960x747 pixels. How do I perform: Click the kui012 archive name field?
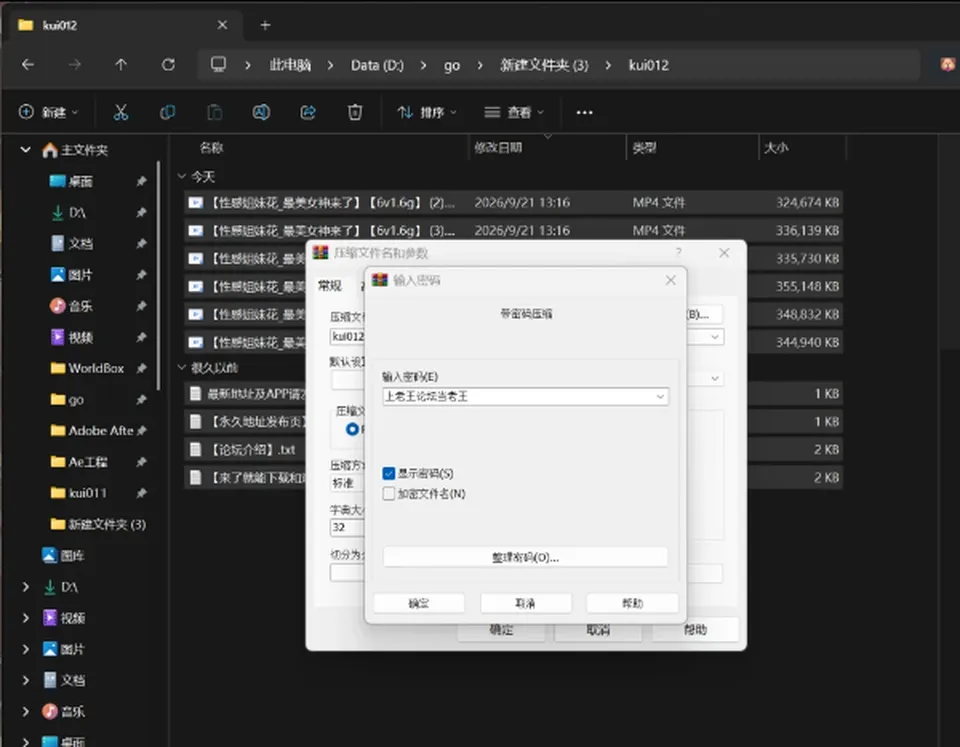coord(348,337)
